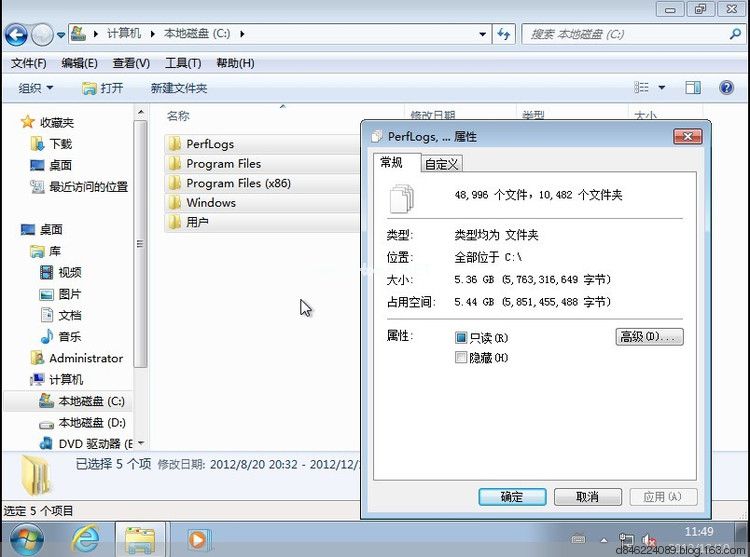This screenshot has width=750, height=557.
Task: Open the 组织 dropdown menu
Action: coord(36,88)
